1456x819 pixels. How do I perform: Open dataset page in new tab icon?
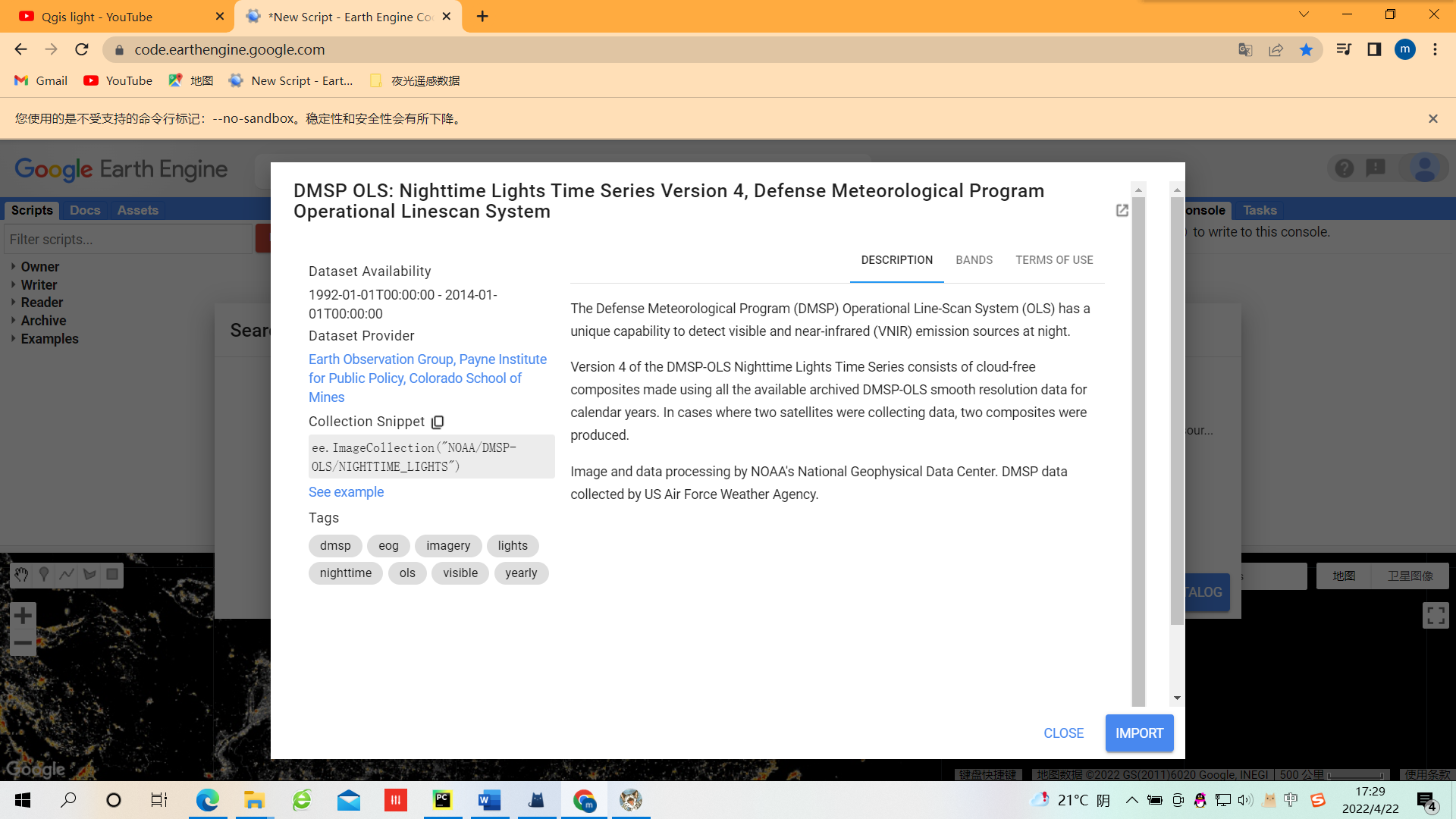click(1122, 211)
